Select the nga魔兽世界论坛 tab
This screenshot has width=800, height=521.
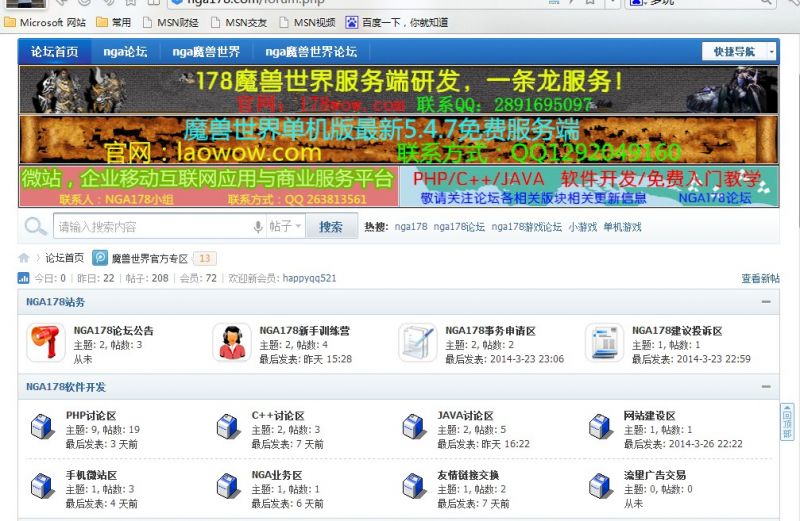311,52
